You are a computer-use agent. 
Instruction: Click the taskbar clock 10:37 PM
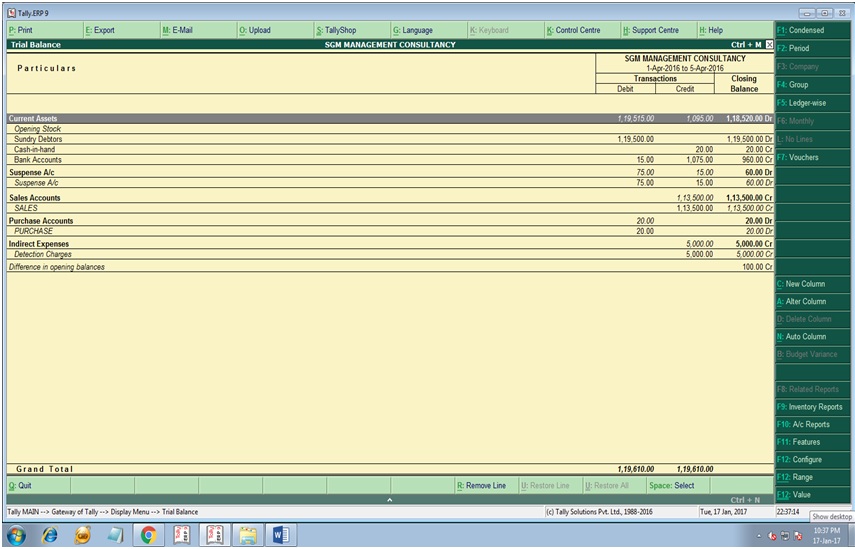click(x=826, y=535)
